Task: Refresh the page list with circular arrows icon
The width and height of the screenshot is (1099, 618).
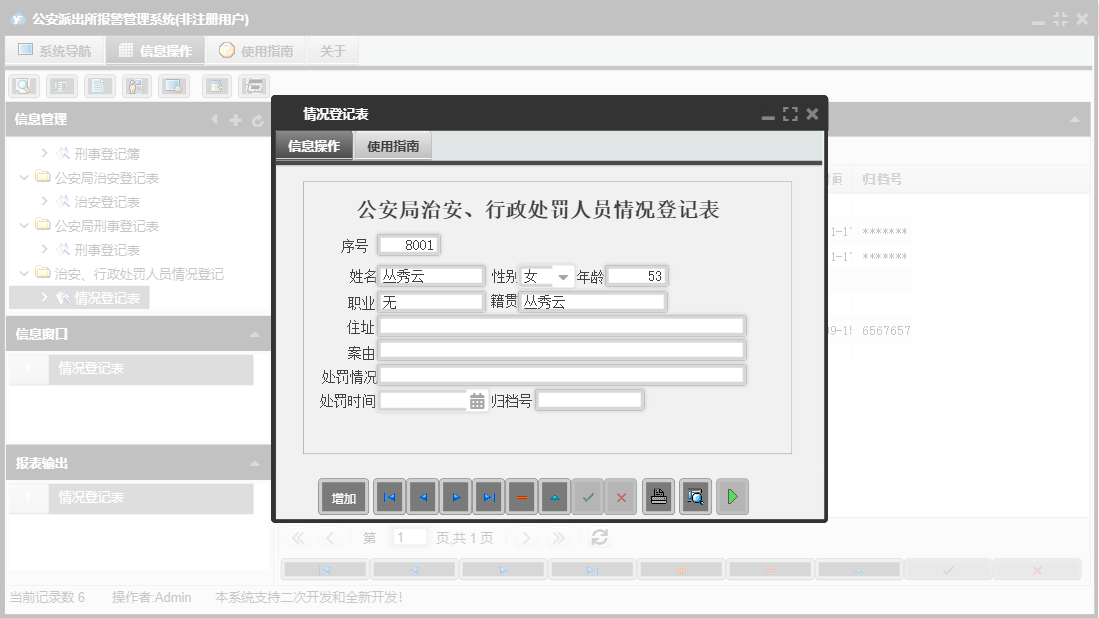Action: (x=598, y=537)
